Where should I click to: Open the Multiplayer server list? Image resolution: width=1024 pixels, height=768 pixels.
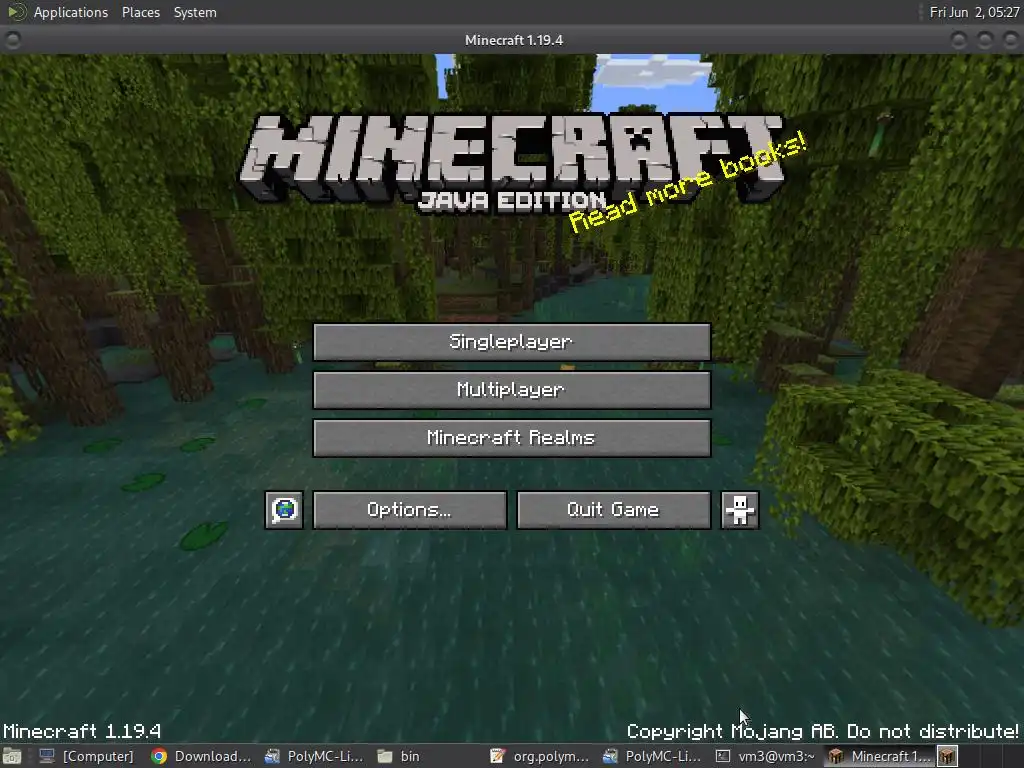point(512,390)
